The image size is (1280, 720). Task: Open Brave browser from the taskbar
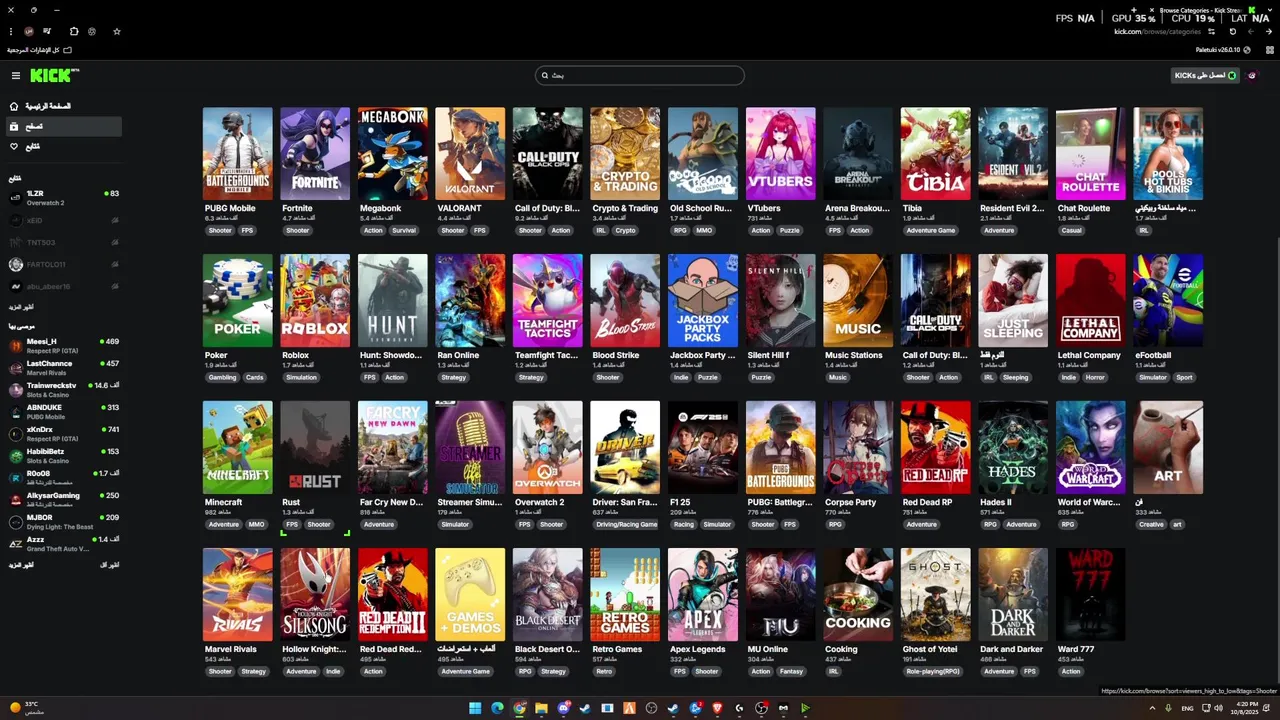point(717,708)
